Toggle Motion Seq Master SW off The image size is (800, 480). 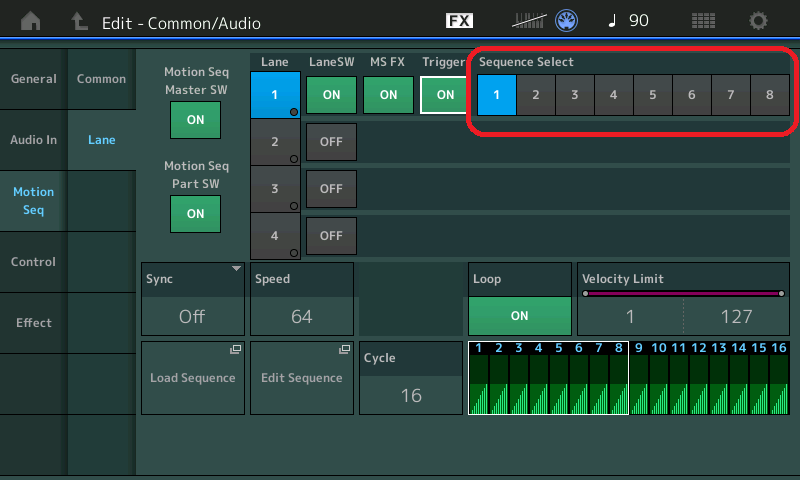(195, 119)
